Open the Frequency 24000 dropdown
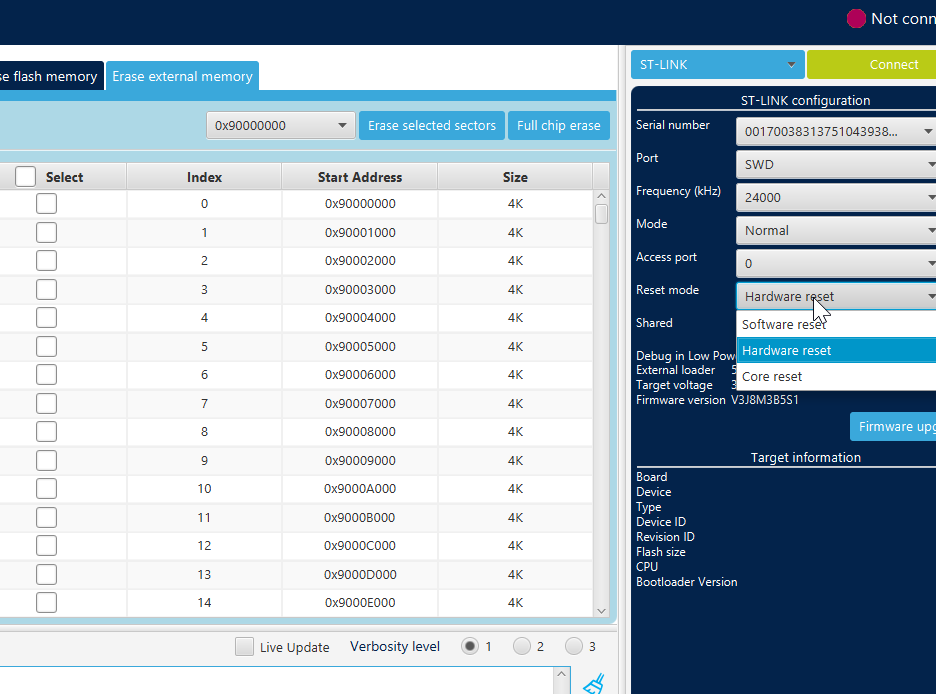Image resolution: width=936 pixels, height=694 pixels. tap(836, 198)
